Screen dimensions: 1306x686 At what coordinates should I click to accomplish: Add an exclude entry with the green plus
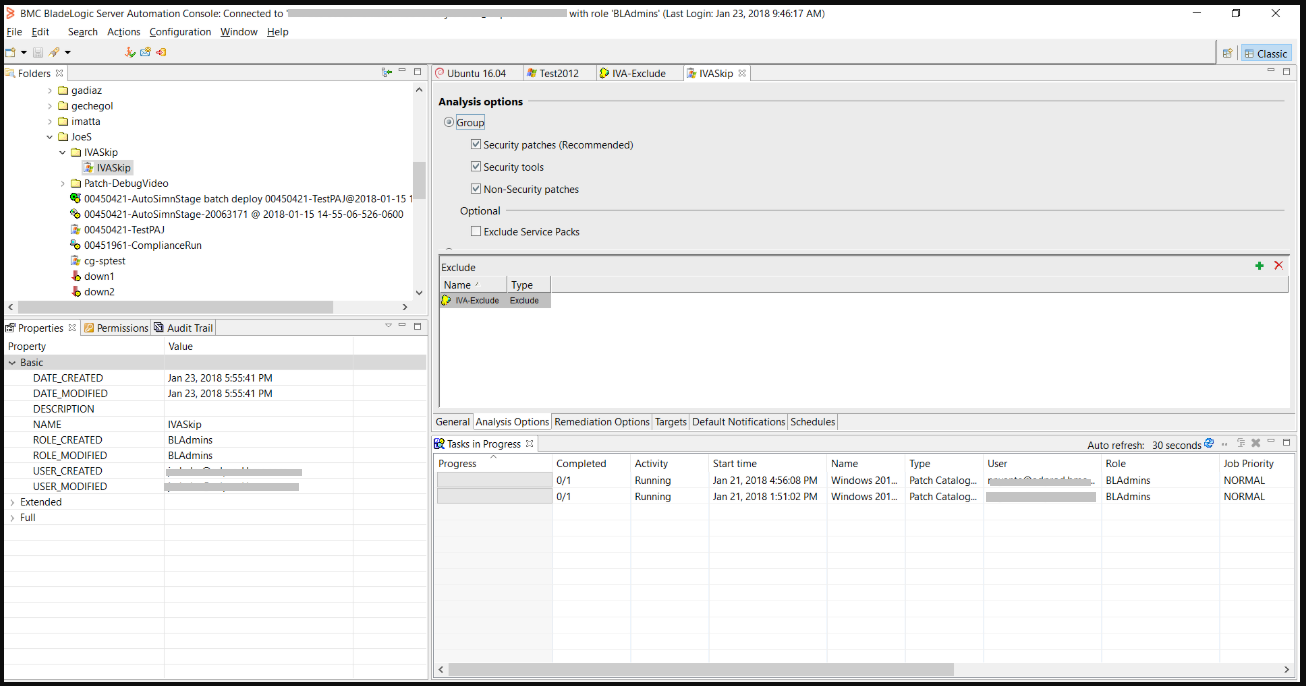coord(1259,265)
